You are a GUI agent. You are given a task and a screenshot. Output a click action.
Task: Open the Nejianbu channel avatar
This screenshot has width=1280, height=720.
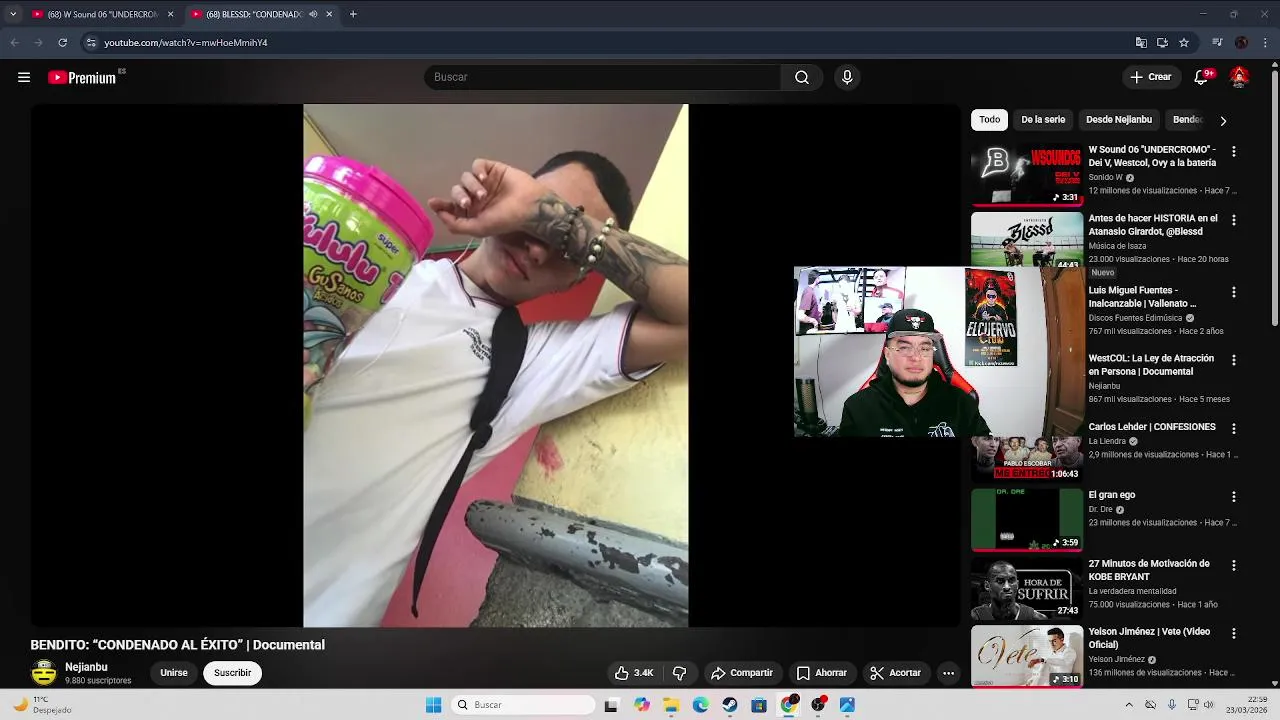[44, 673]
